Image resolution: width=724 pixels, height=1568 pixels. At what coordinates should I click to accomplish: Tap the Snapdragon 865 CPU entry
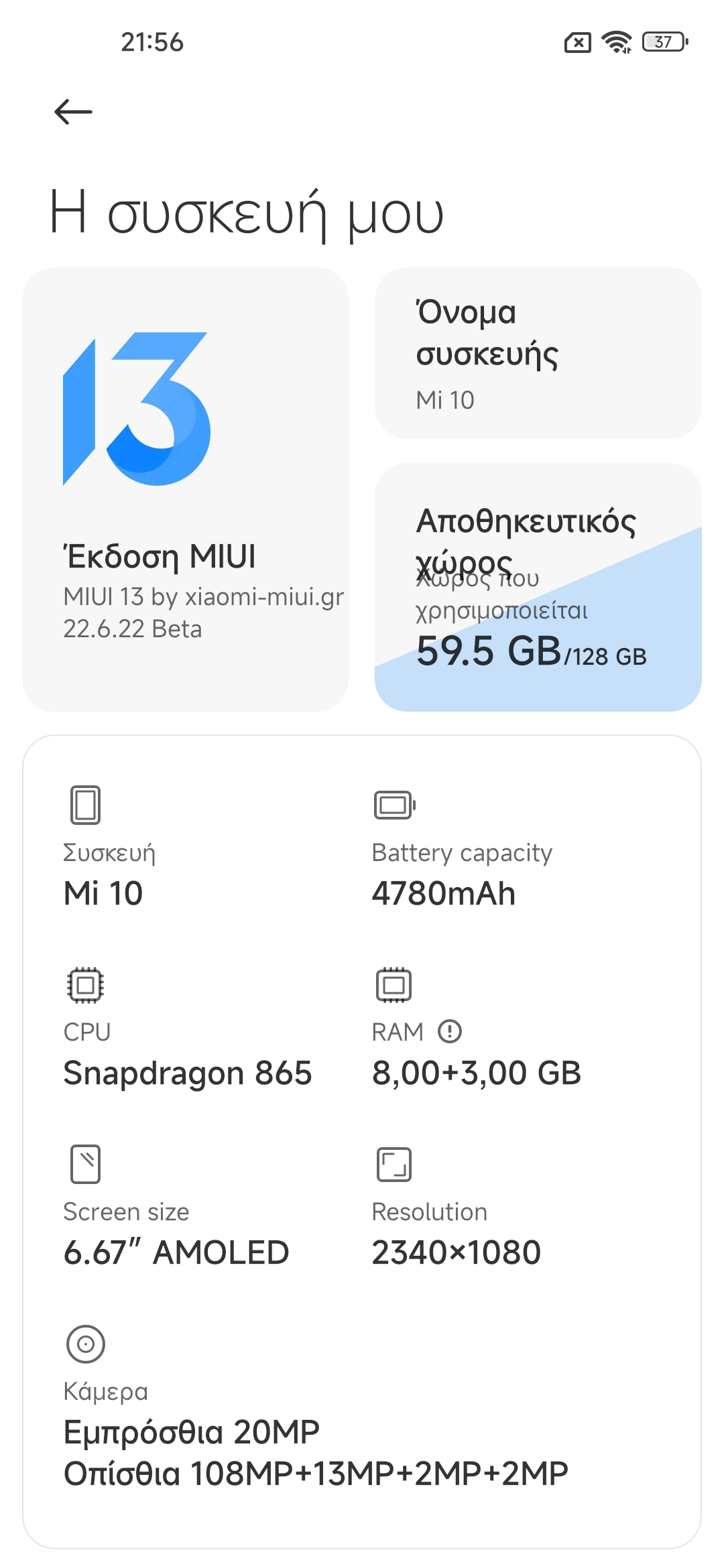coord(188,1073)
